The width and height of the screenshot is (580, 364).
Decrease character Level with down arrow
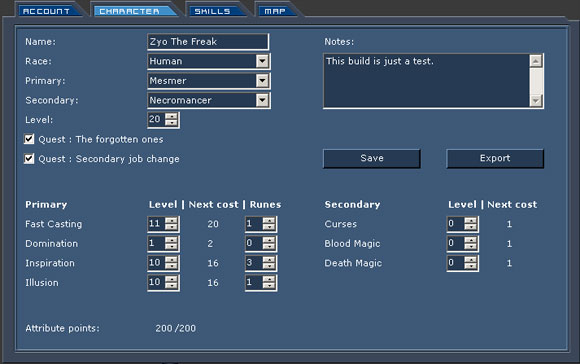pyautogui.click(x=171, y=123)
